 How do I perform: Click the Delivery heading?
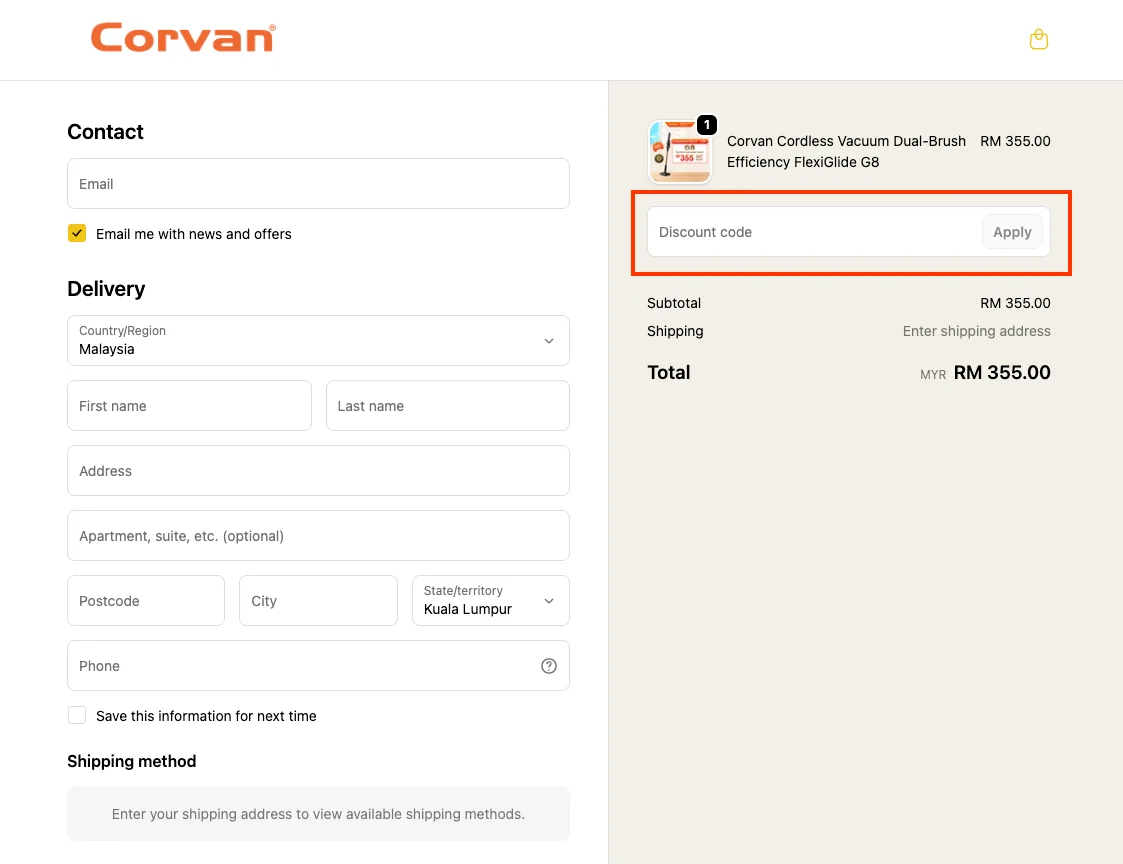106,289
